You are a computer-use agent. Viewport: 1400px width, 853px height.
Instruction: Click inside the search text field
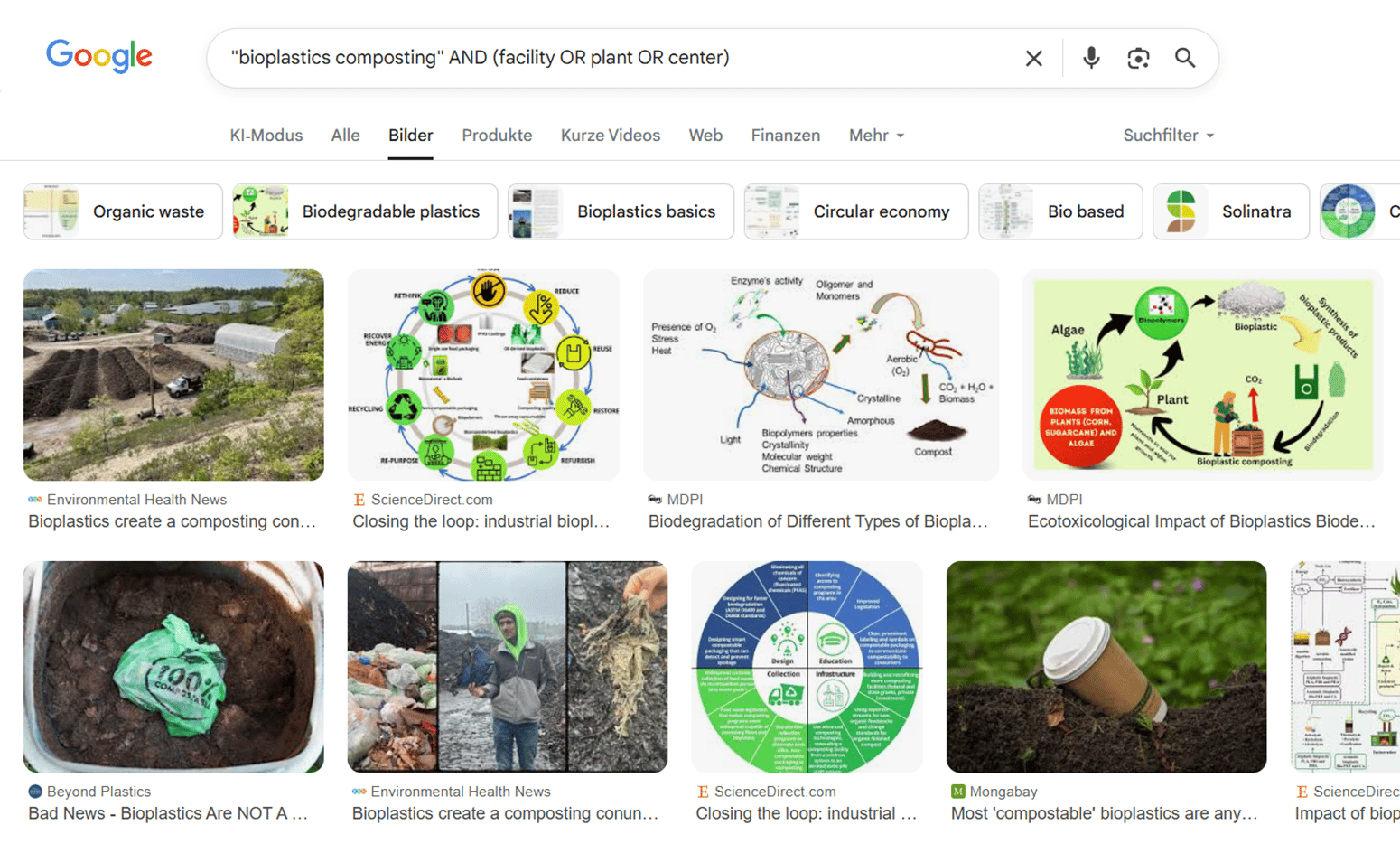point(614,58)
